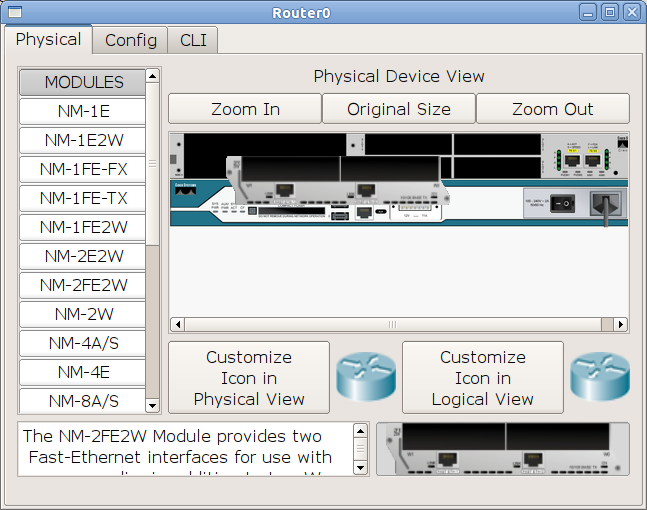647x510 pixels.
Task: Select the NM-1FE2W module
Action: (x=83, y=227)
